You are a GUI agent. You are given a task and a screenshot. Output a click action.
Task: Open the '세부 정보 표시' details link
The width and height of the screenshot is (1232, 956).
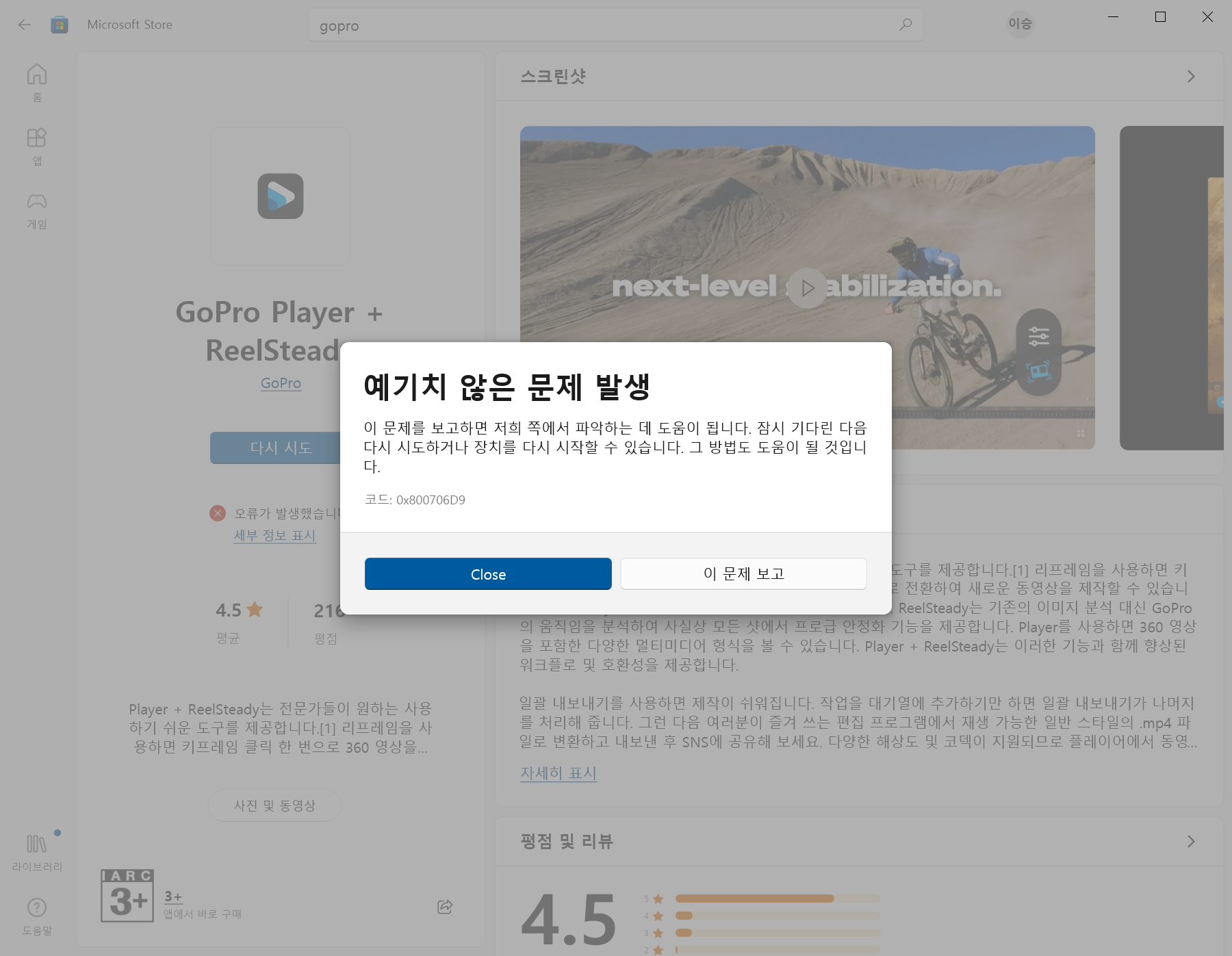point(274,535)
